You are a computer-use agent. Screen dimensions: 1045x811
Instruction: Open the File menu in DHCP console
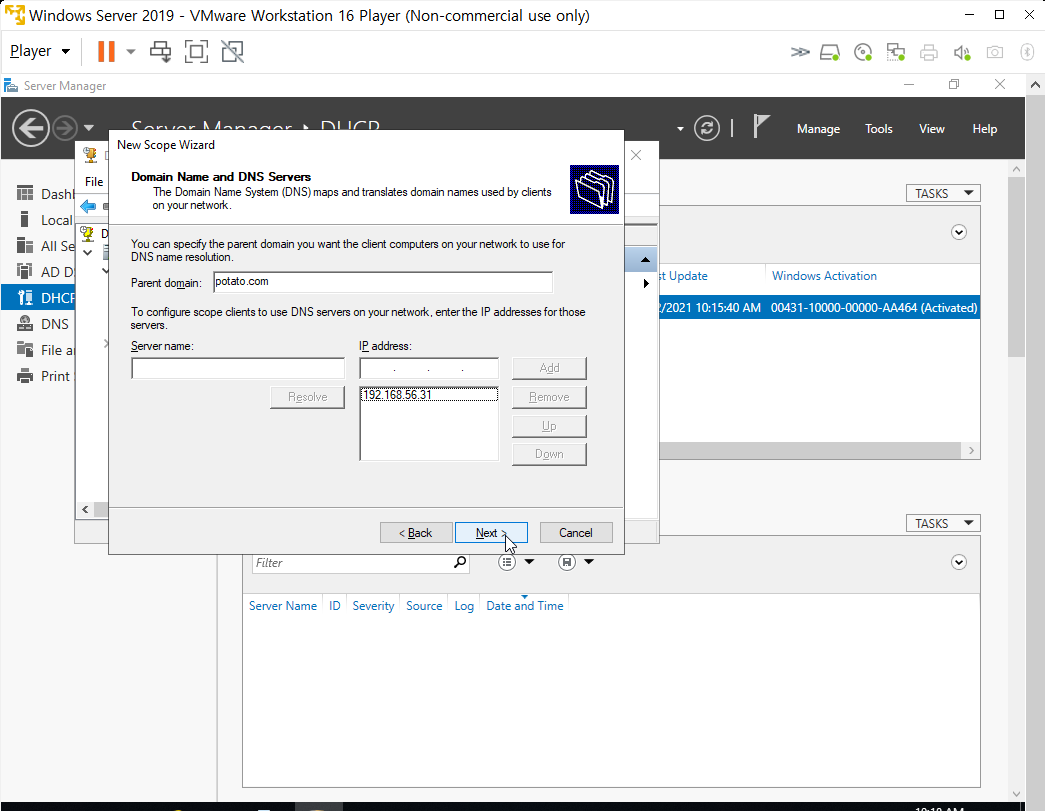[x=94, y=181]
